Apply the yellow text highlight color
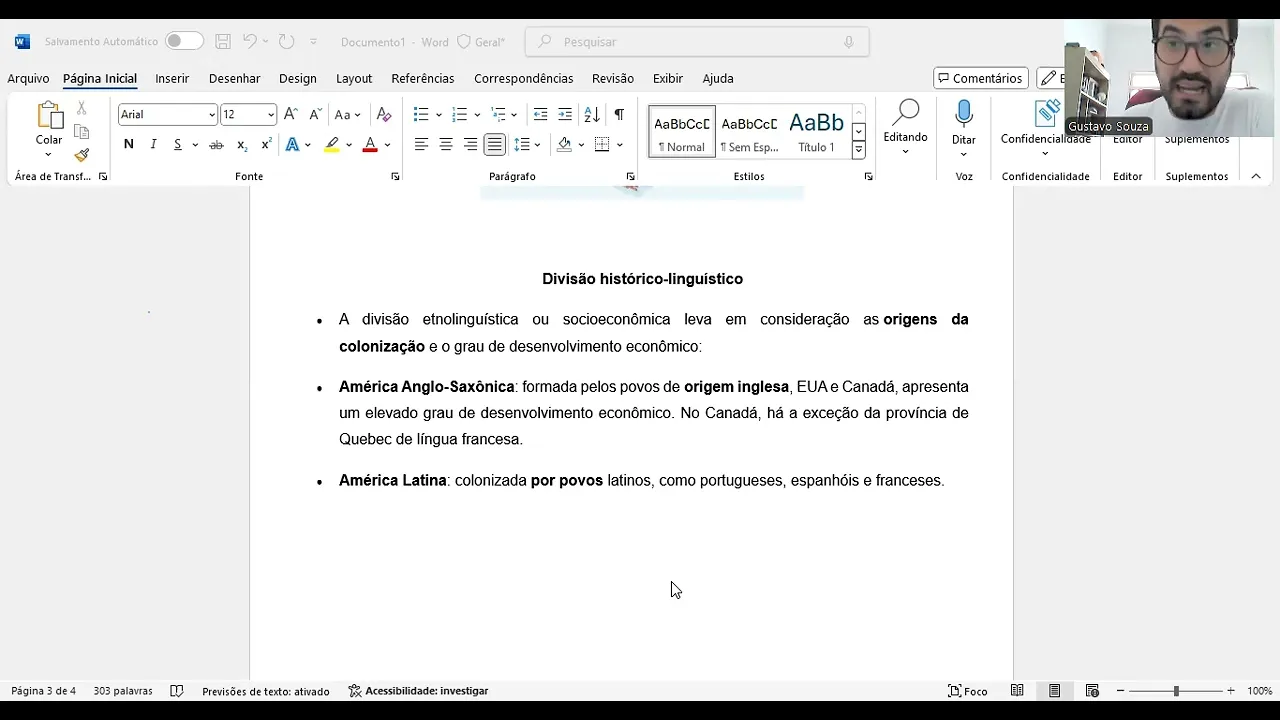This screenshot has height=720, width=1280. coord(332,145)
